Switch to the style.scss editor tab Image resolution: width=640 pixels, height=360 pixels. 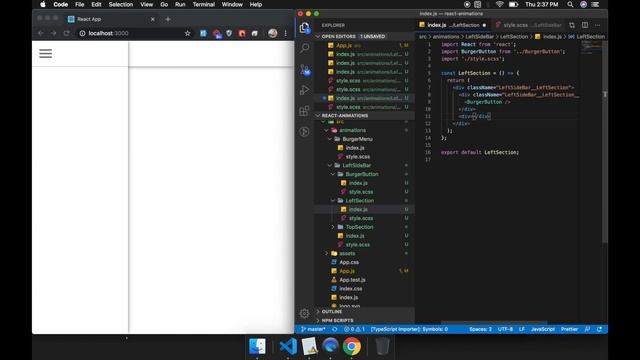pyautogui.click(x=528, y=25)
